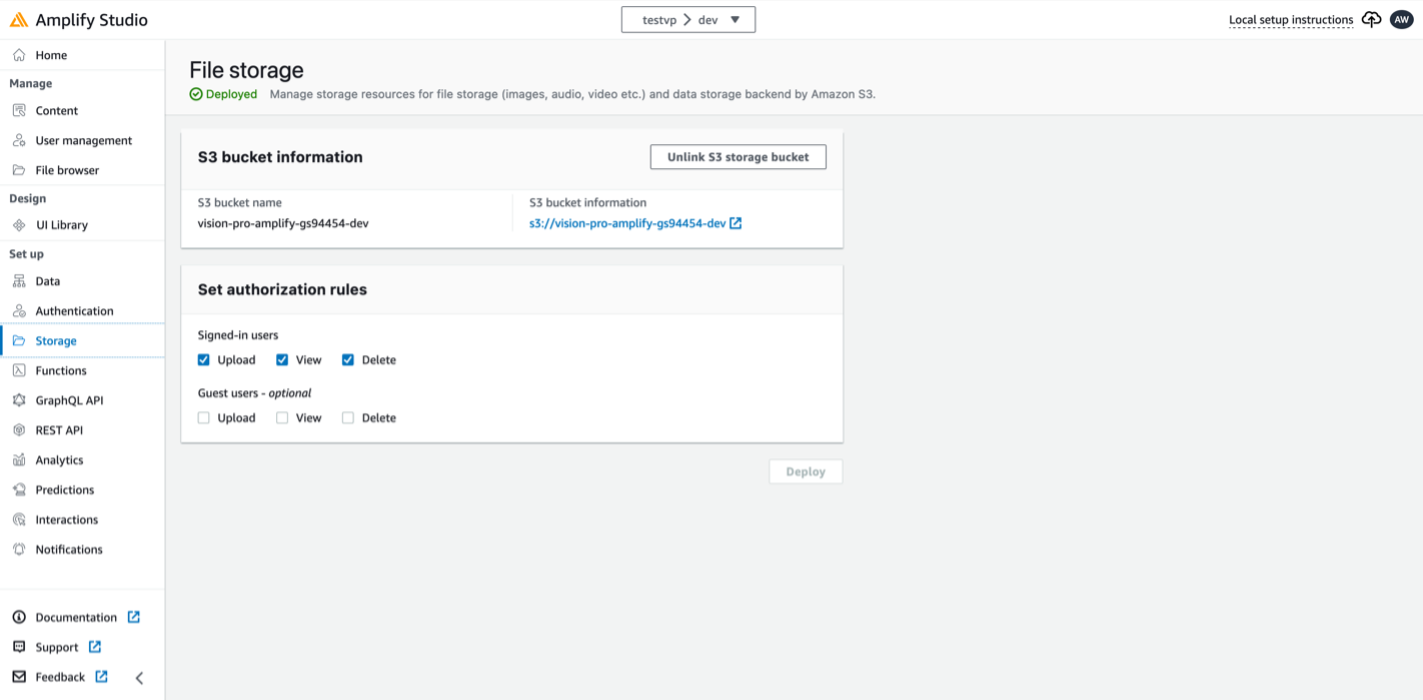Click the Amplify Studio logo icon
The width and height of the screenshot is (1423, 700).
pos(18,20)
